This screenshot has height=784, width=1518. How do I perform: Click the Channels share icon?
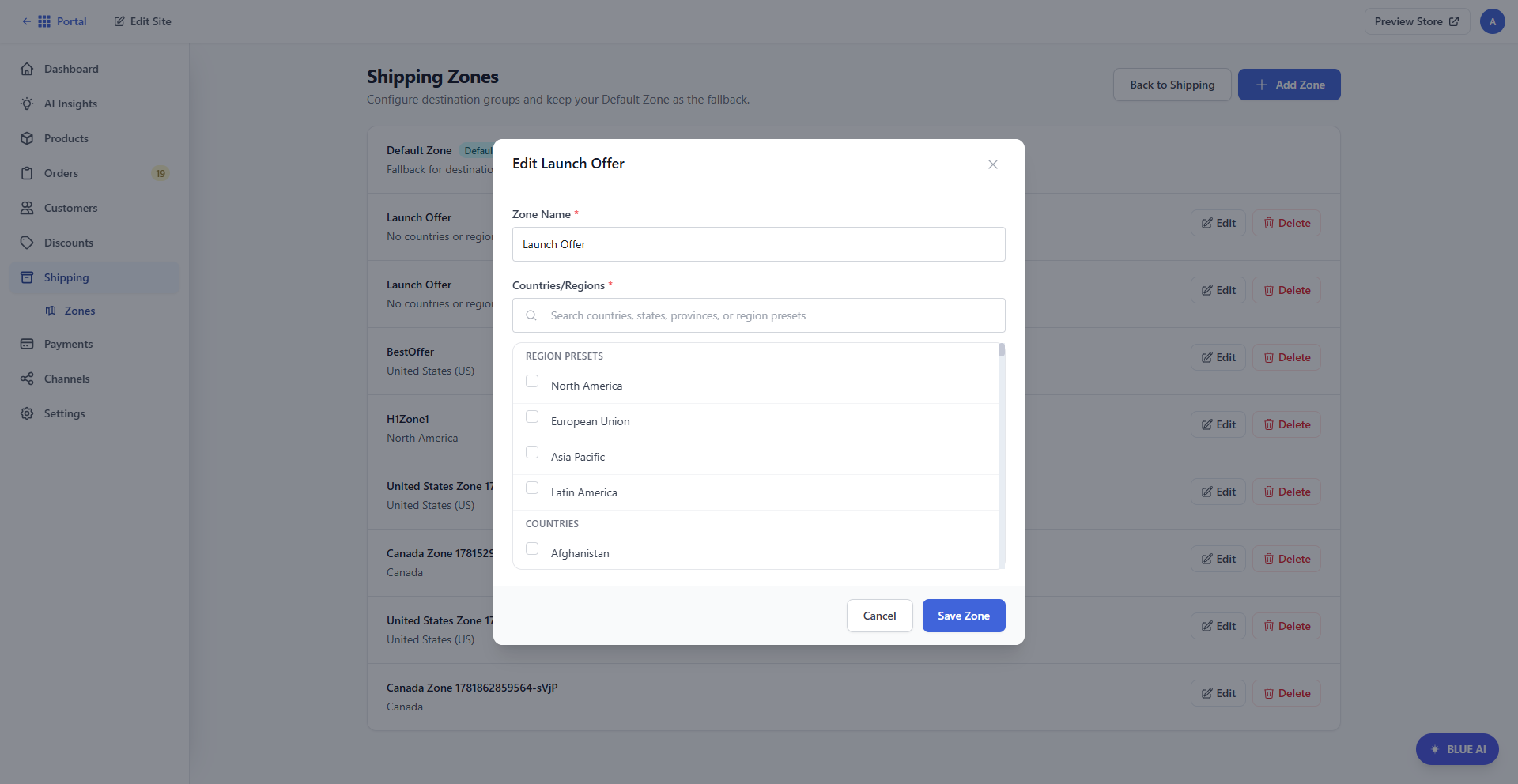27,379
